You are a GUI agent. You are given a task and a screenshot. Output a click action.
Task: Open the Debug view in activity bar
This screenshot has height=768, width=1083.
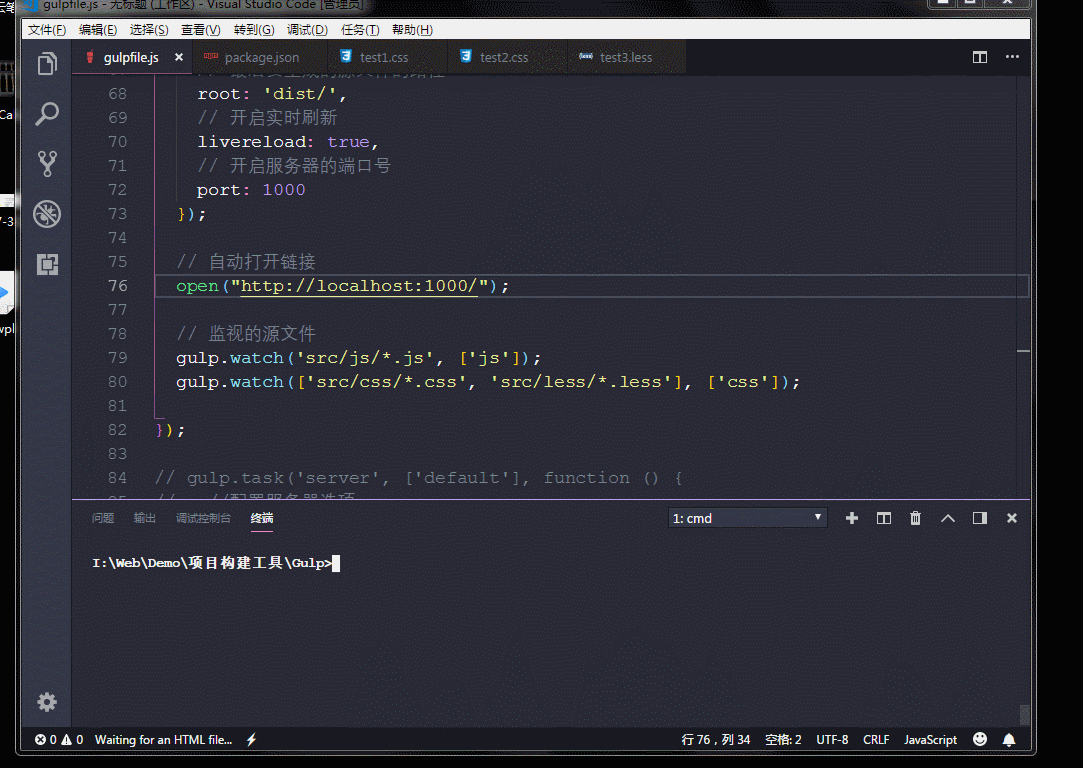click(x=47, y=213)
